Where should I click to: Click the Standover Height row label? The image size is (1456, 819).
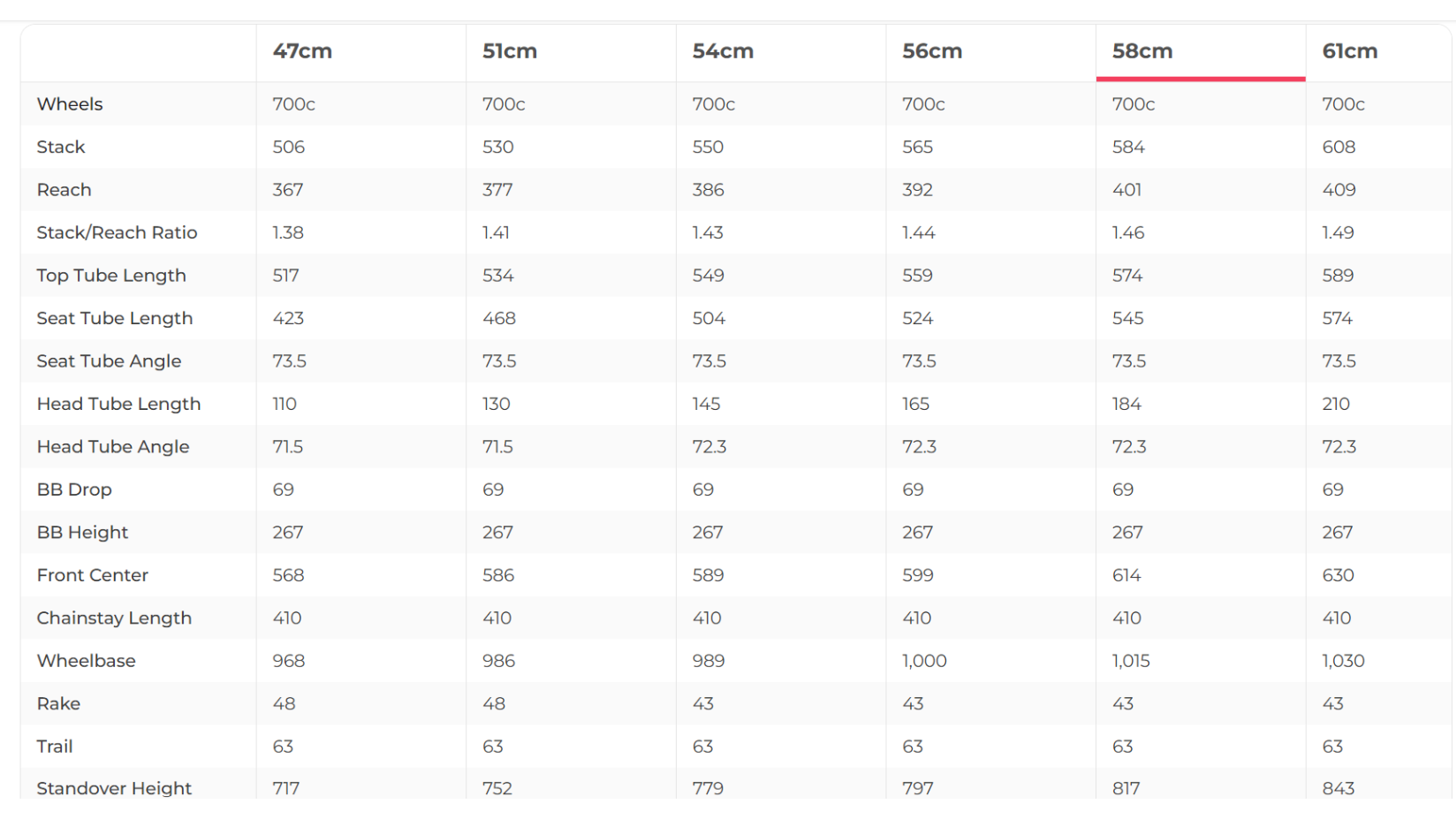click(x=114, y=787)
